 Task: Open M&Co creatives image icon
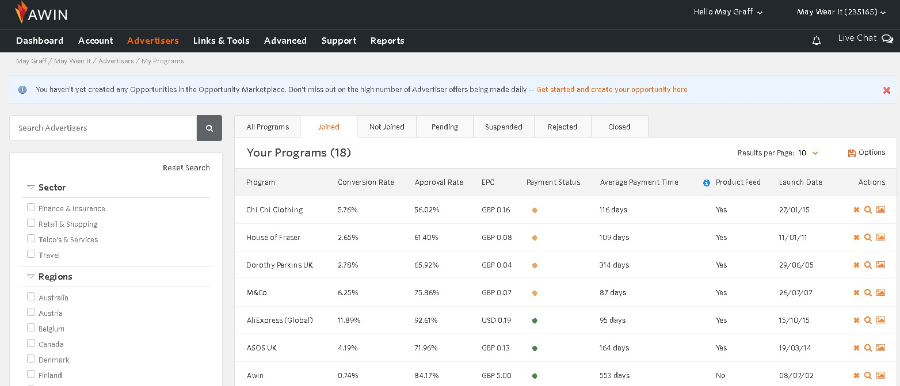click(x=880, y=292)
